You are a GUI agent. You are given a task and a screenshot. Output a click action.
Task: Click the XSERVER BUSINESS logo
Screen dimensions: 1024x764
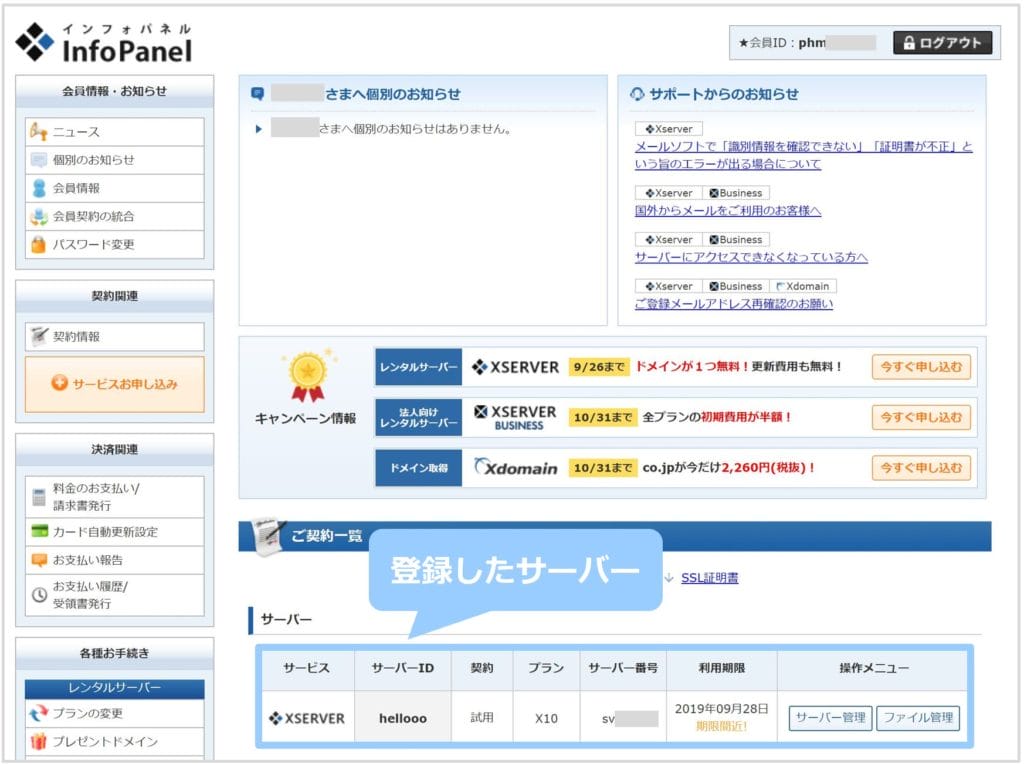515,417
